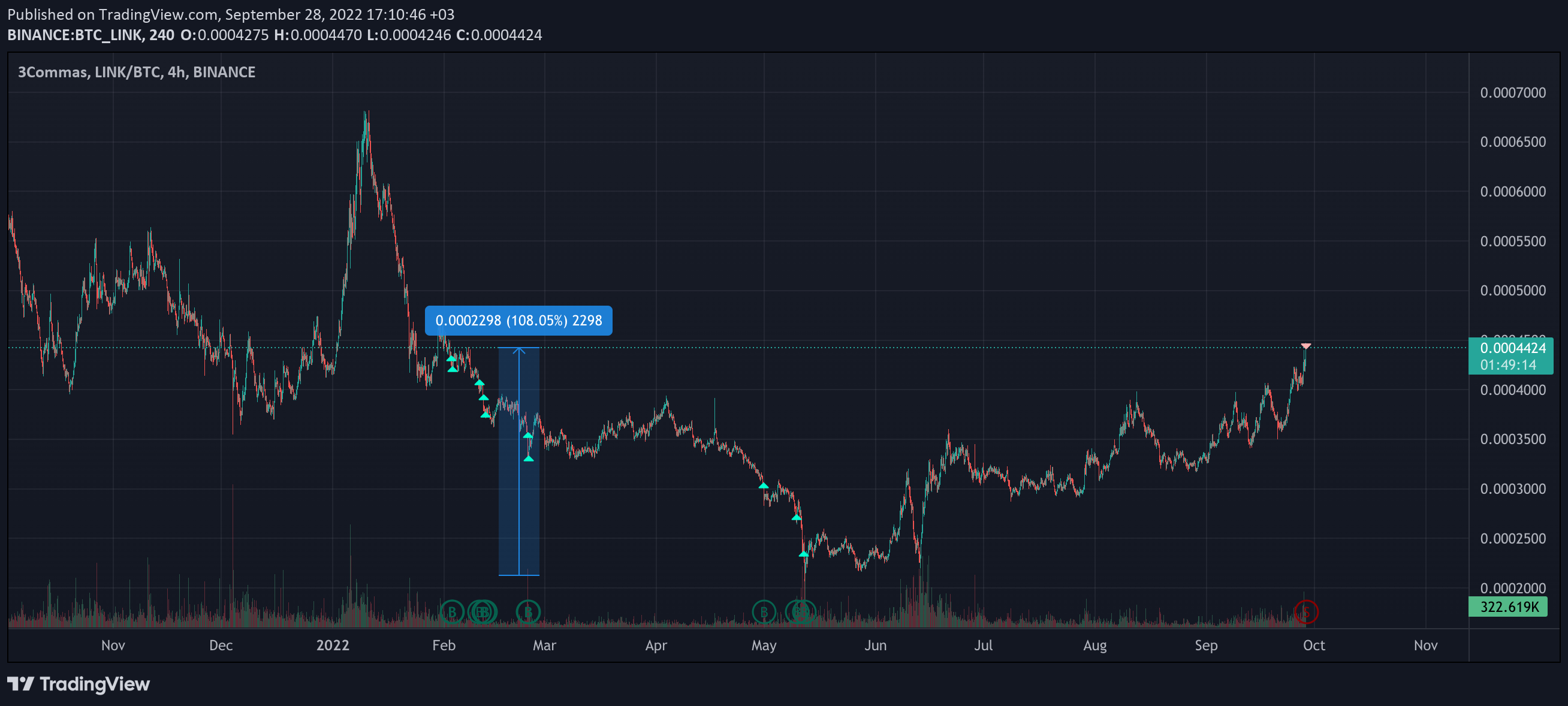Click the close value C:0.0004424 in the header
This screenshot has width=1568, height=706.
click(x=499, y=35)
